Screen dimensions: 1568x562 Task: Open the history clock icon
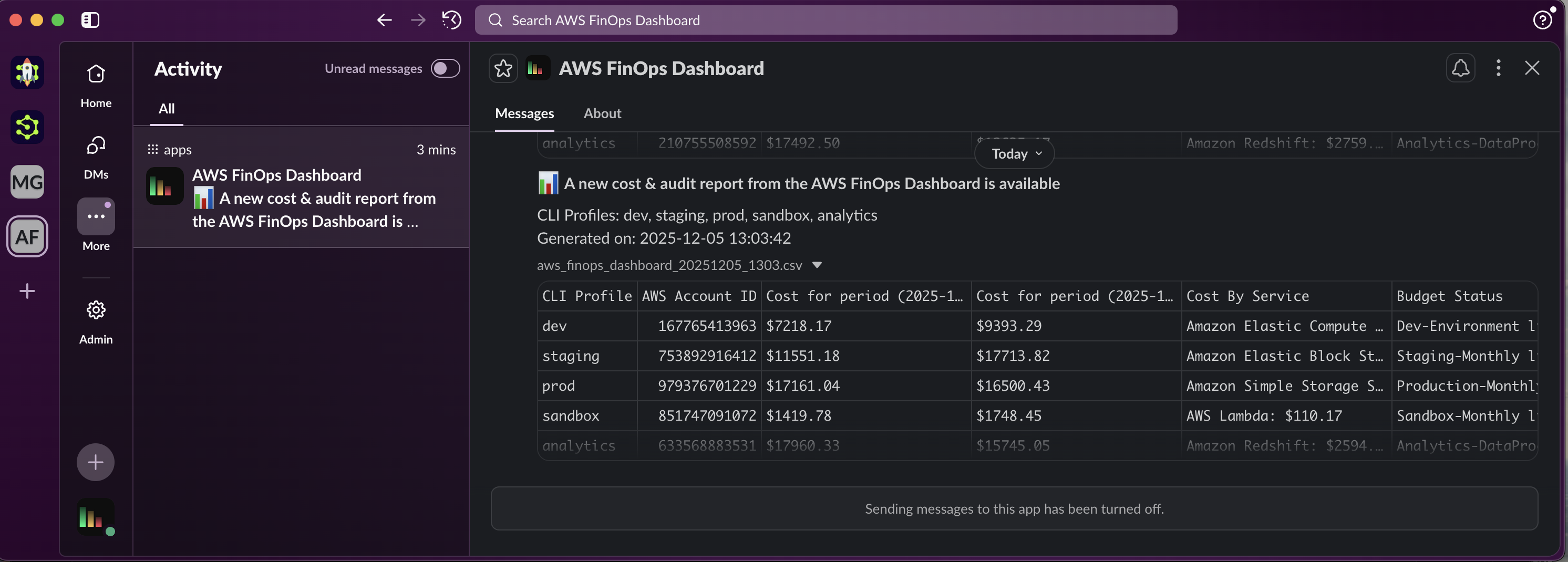coord(452,20)
